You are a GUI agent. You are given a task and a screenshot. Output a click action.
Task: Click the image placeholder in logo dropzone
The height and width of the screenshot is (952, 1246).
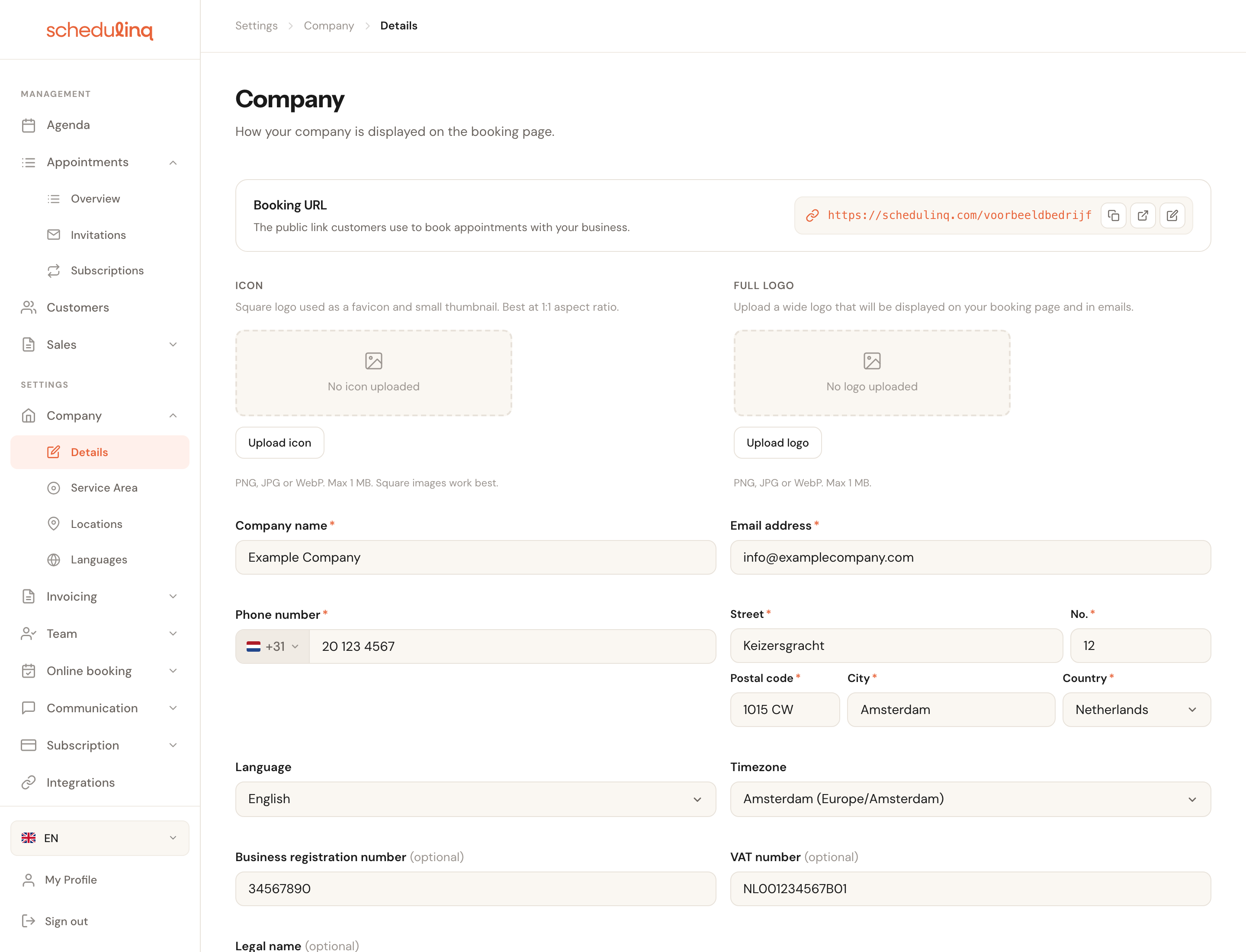coord(871,361)
